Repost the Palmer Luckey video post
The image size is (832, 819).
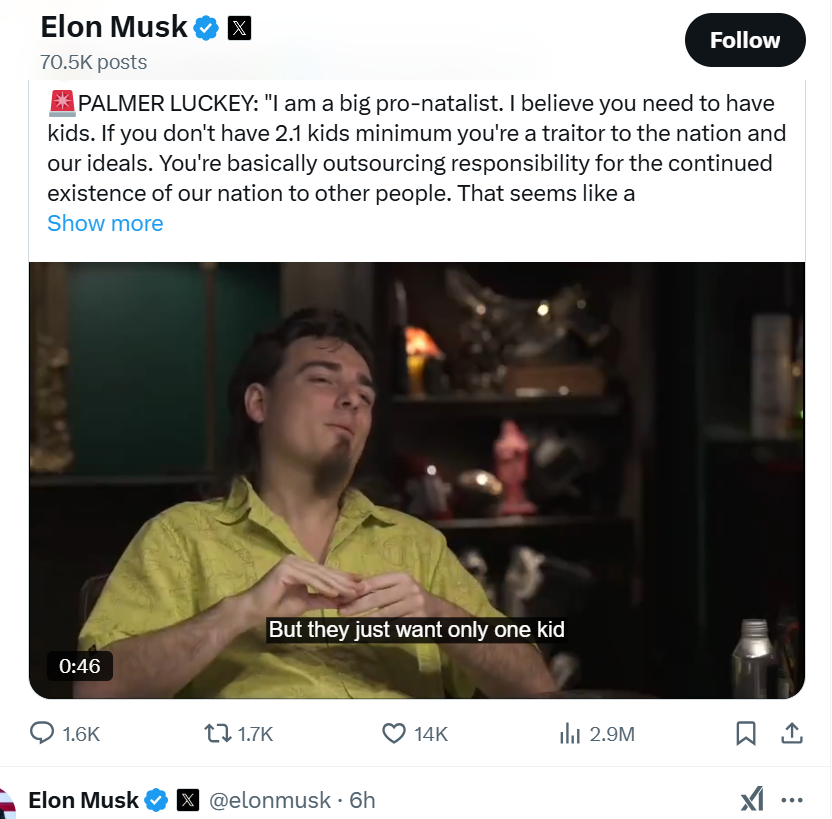[x=216, y=734]
